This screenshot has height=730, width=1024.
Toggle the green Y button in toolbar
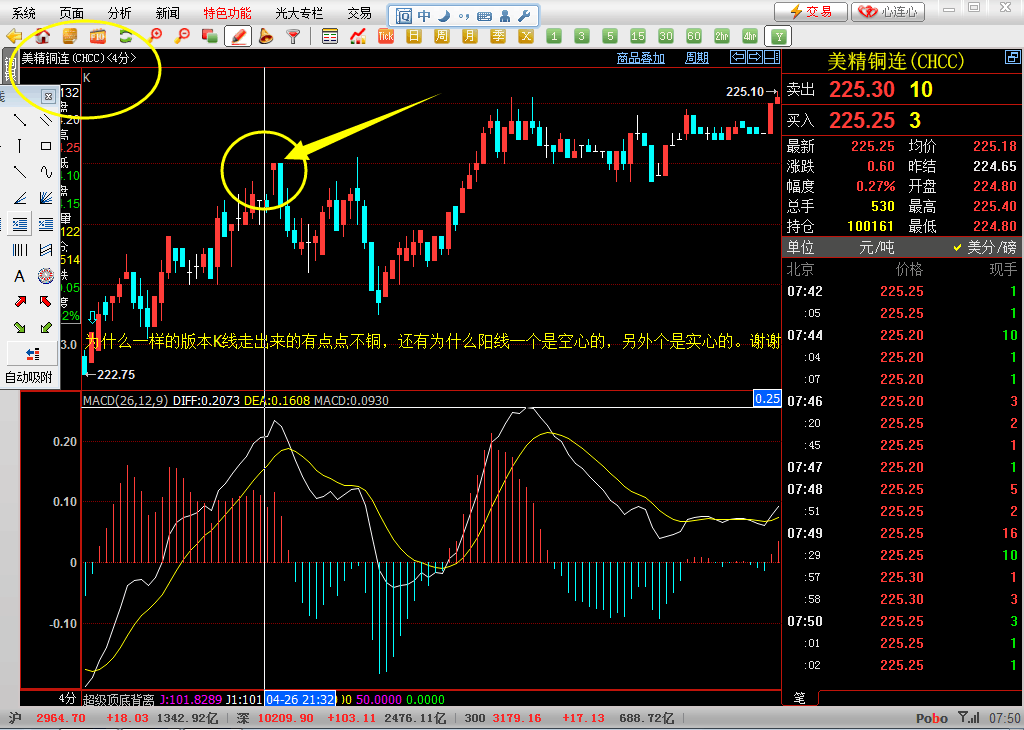781,36
